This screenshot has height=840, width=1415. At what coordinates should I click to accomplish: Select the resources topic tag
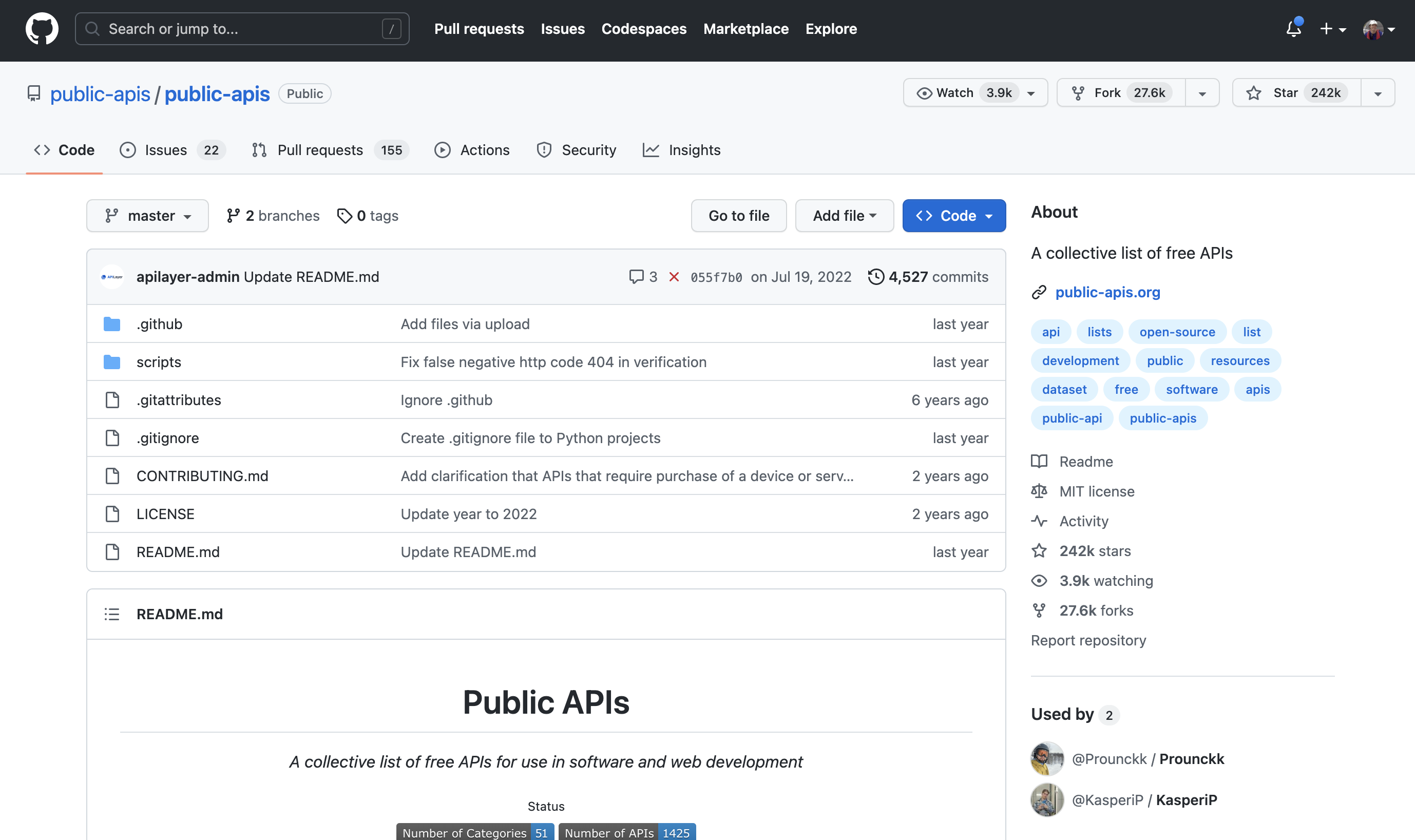(x=1240, y=360)
